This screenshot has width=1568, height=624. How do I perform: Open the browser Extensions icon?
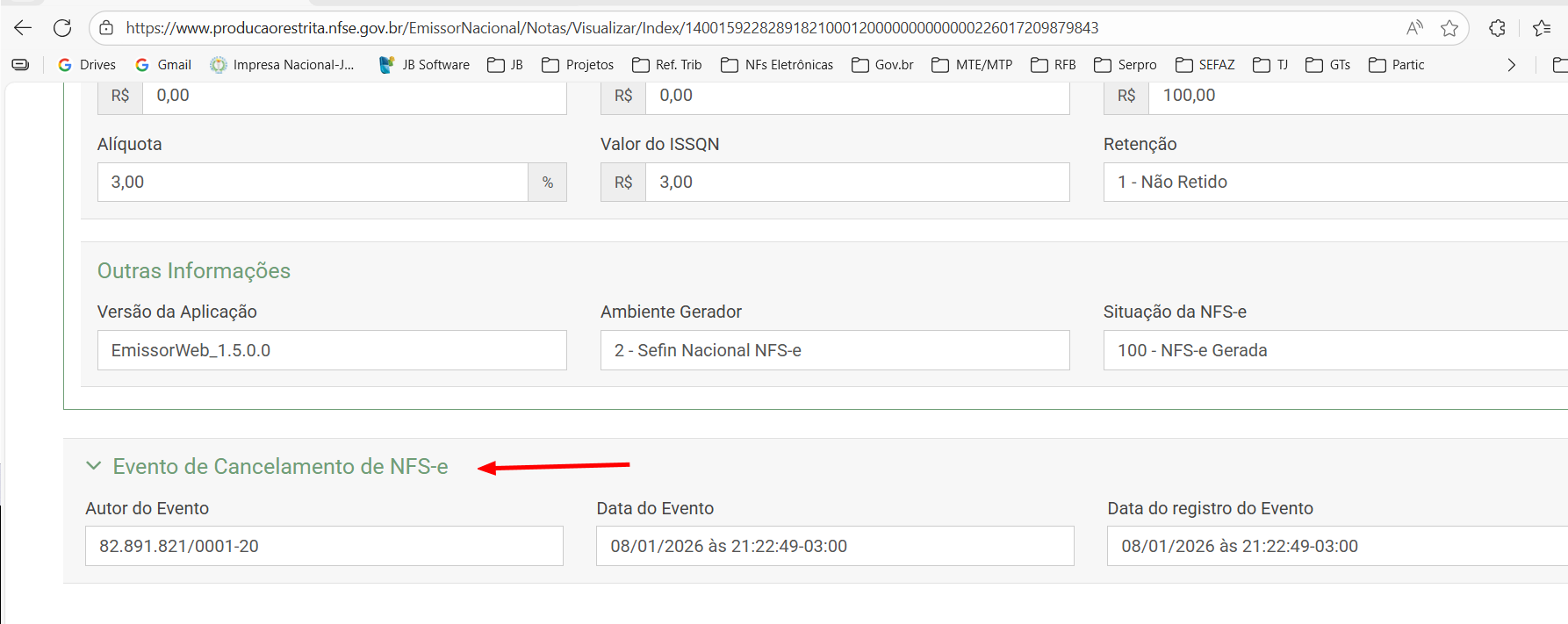pyautogui.click(x=1497, y=28)
